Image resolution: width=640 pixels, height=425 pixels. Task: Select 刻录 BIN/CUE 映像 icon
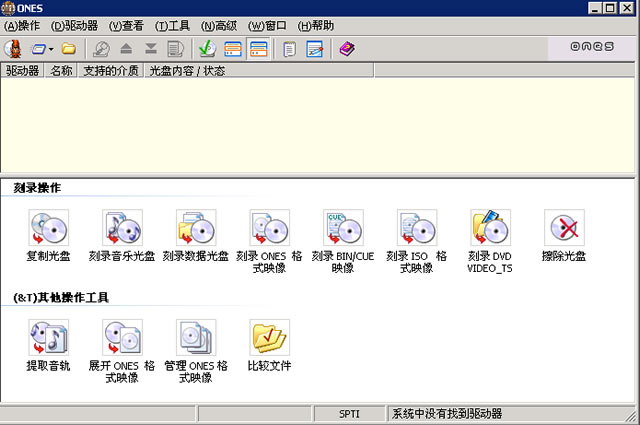[x=343, y=228]
